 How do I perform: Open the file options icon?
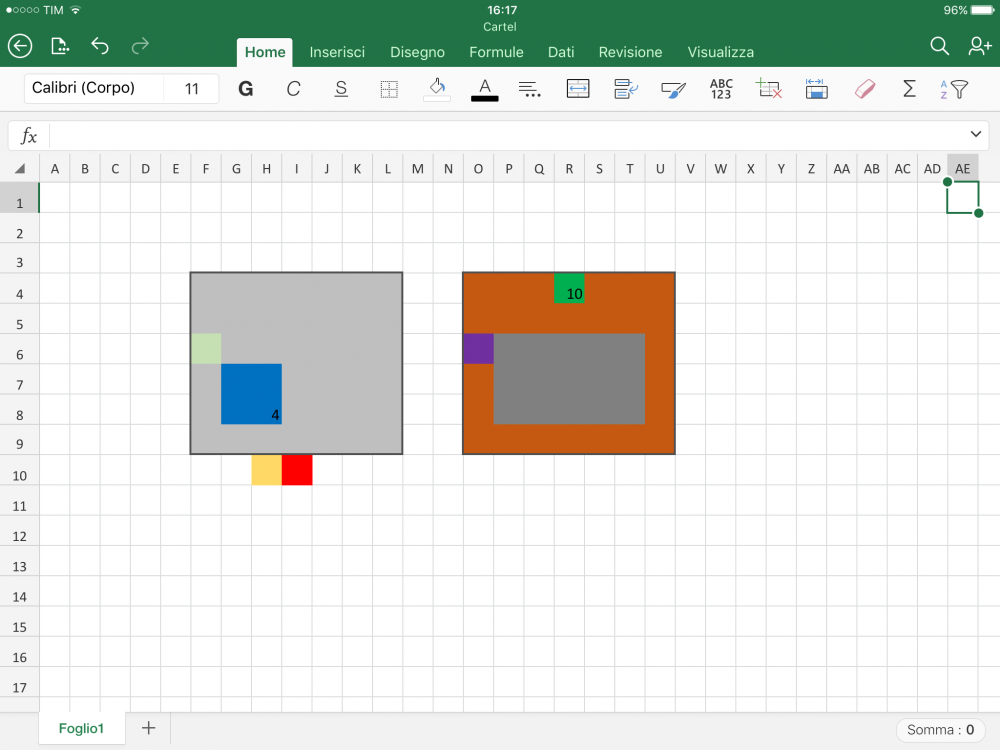coord(60,46)
